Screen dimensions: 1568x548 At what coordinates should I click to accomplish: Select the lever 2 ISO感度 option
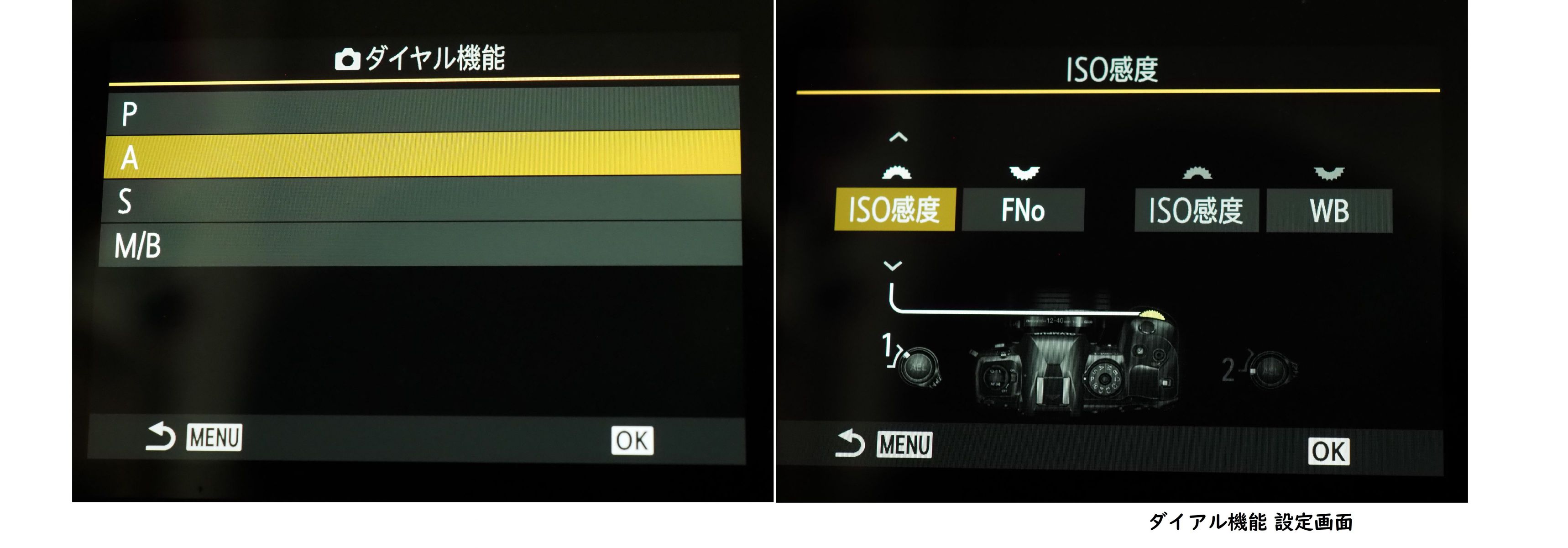click(x=1197, y=211)
